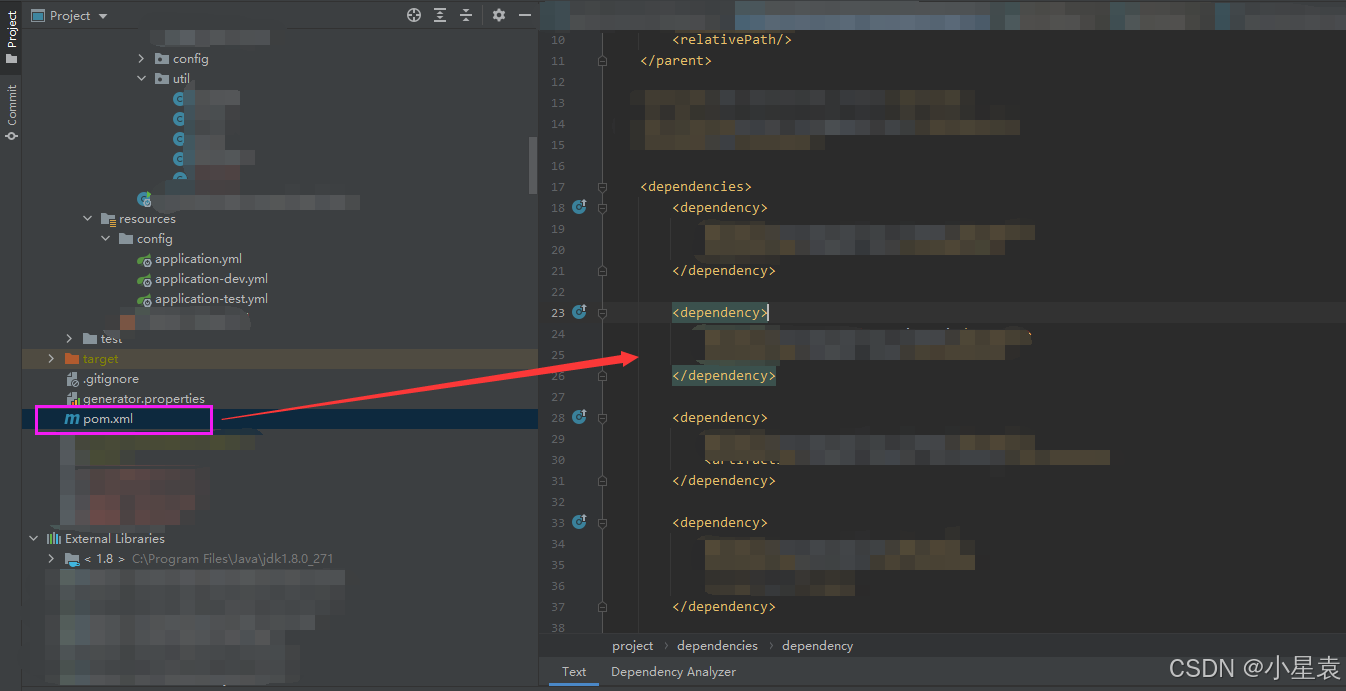1346x691 pixels.
Task: Fold the dependency block at line 28
Action: 602,418
